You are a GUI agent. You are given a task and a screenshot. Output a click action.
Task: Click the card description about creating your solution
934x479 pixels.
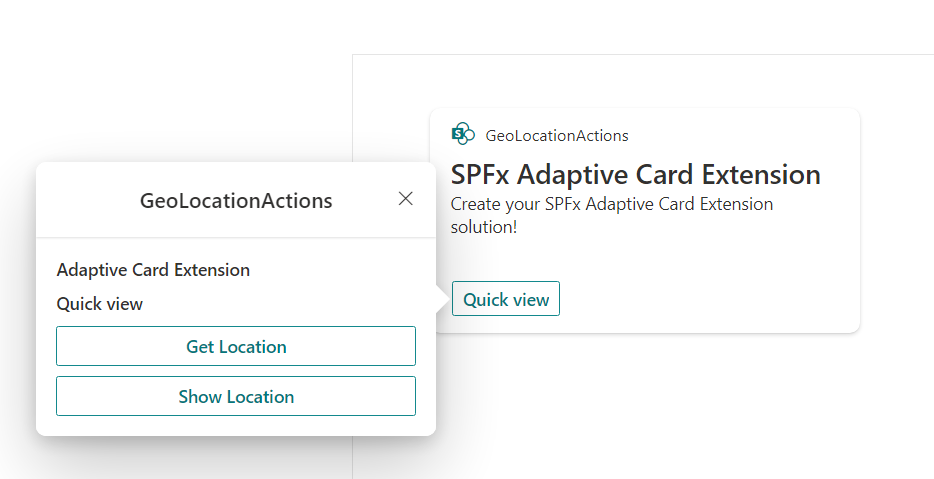point(611,215)
